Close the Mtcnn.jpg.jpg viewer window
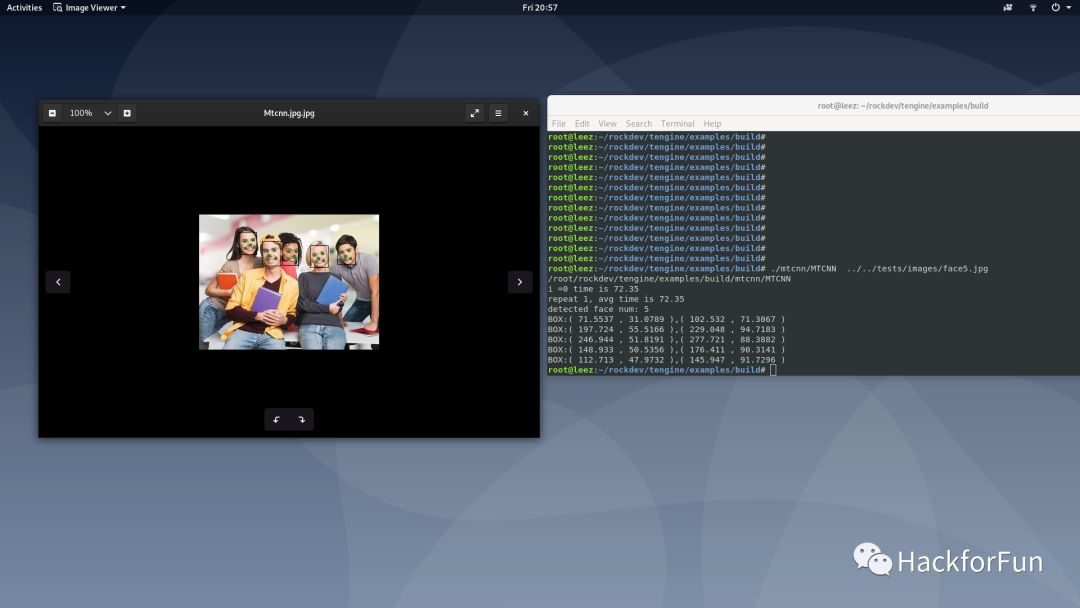 click(x=526, y=113)
